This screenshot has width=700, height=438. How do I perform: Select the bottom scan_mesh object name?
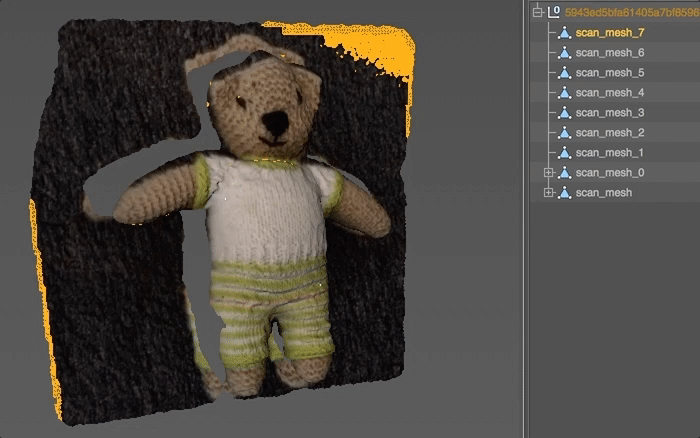point(603,193)
